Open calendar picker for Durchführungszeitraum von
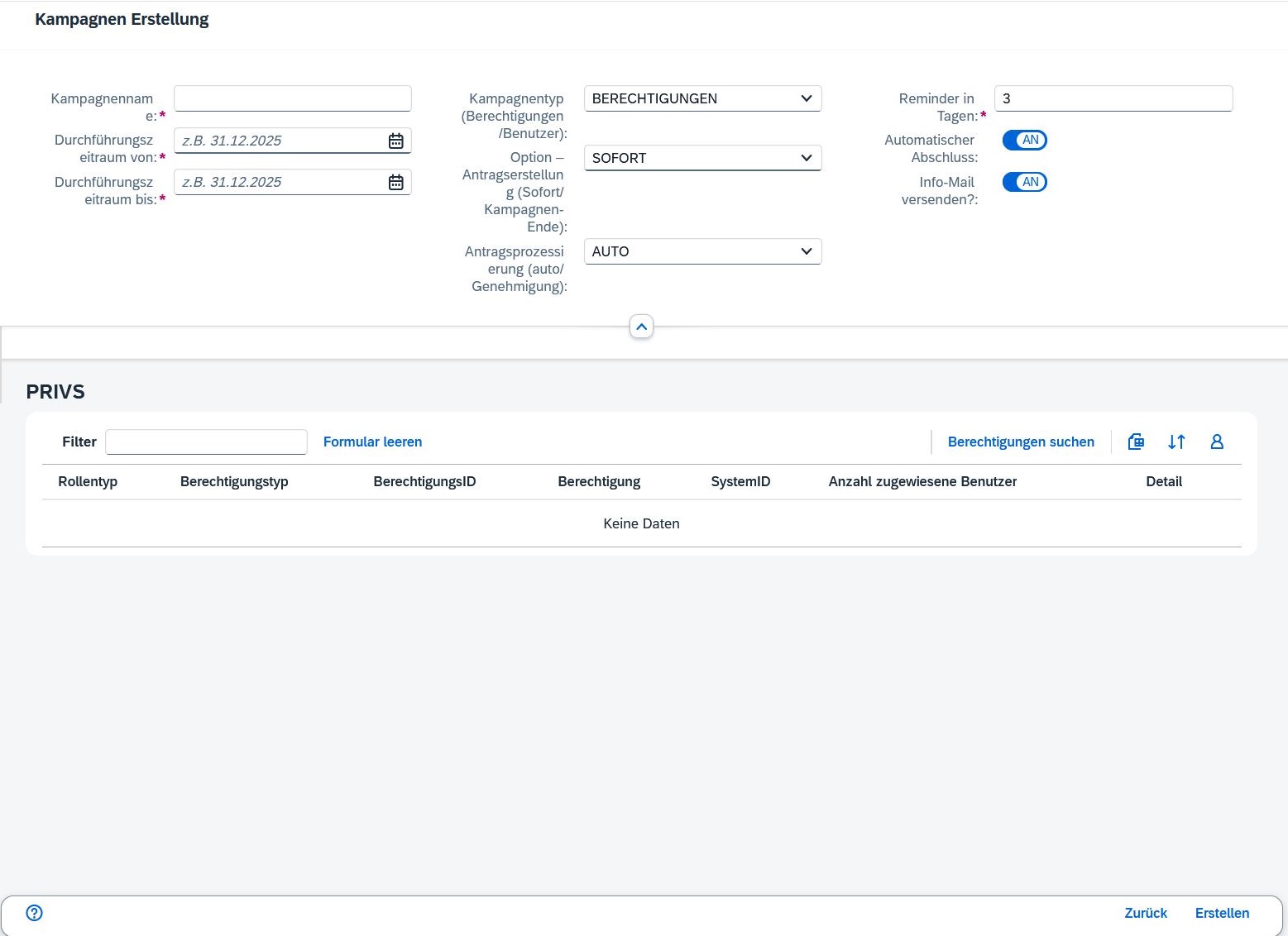This screenshot has width=1288, height=936. click(x=395, y=141)
